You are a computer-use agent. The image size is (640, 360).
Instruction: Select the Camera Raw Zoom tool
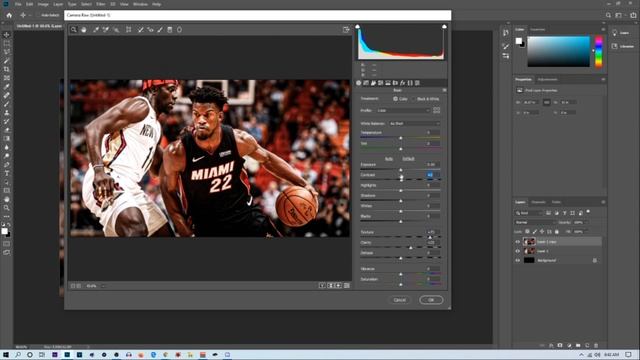74,30
